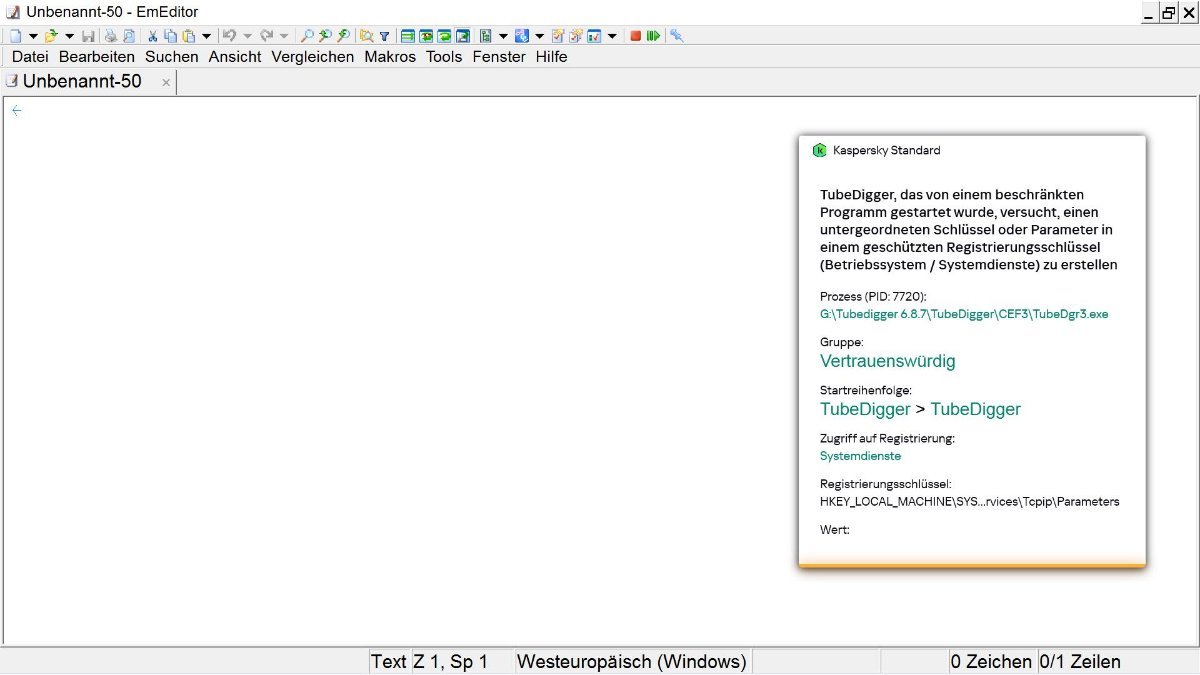Expand the Paste dropdown arrow
Image resolution: width=1200 pixels, height=675 pixels.
click(206, 36)
